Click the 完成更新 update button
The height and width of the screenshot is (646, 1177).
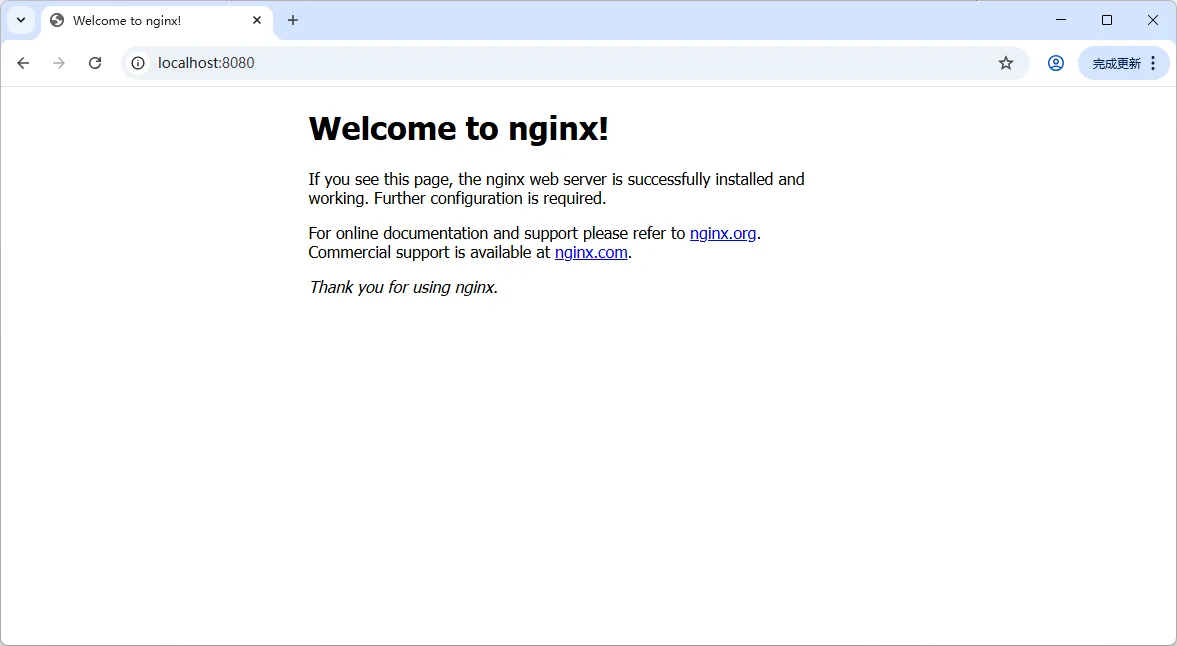point(1116,63)
